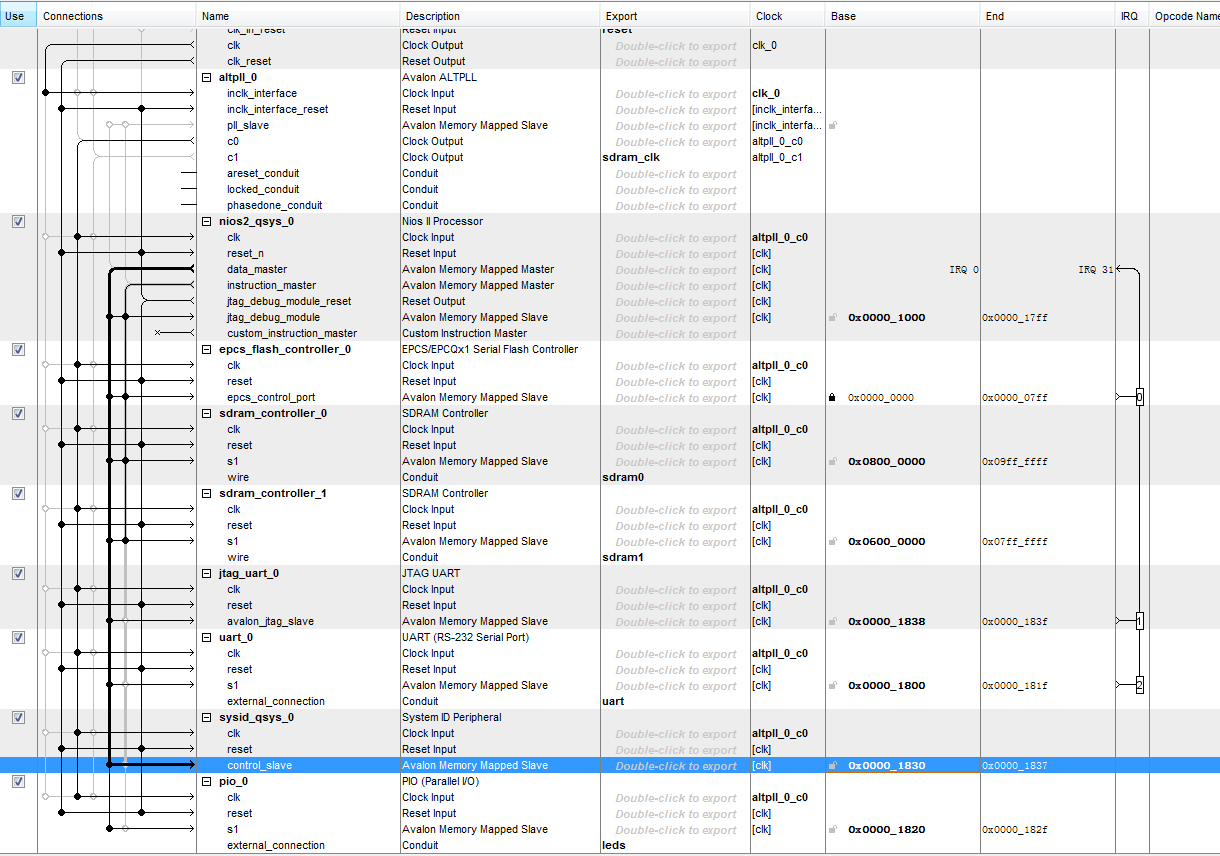The width and height of the screenshot is (1220, 856).
Task: Select the data_master row under nios2_qsys_0
Action: (x=257, y=270)
